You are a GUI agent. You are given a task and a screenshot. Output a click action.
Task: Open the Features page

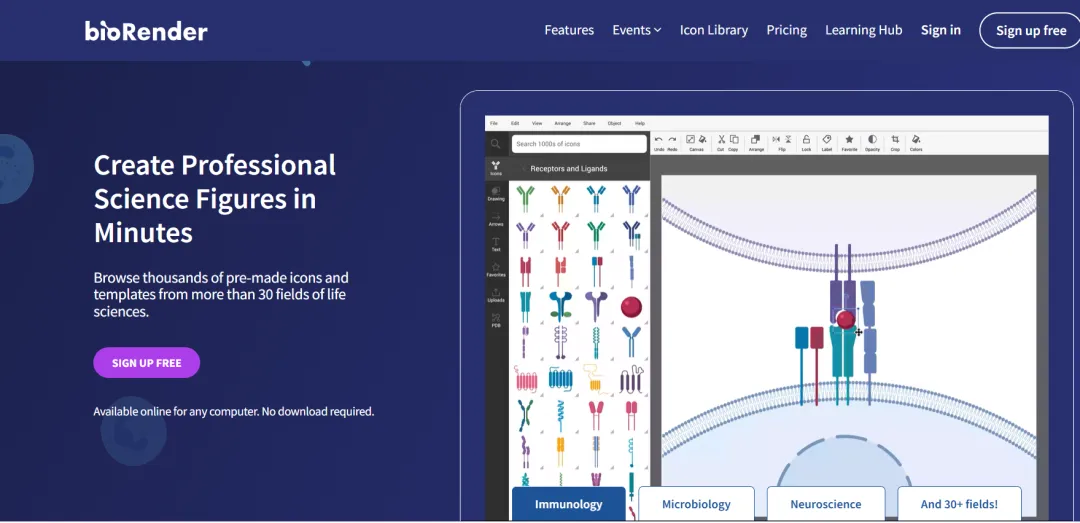coord(569,30)
